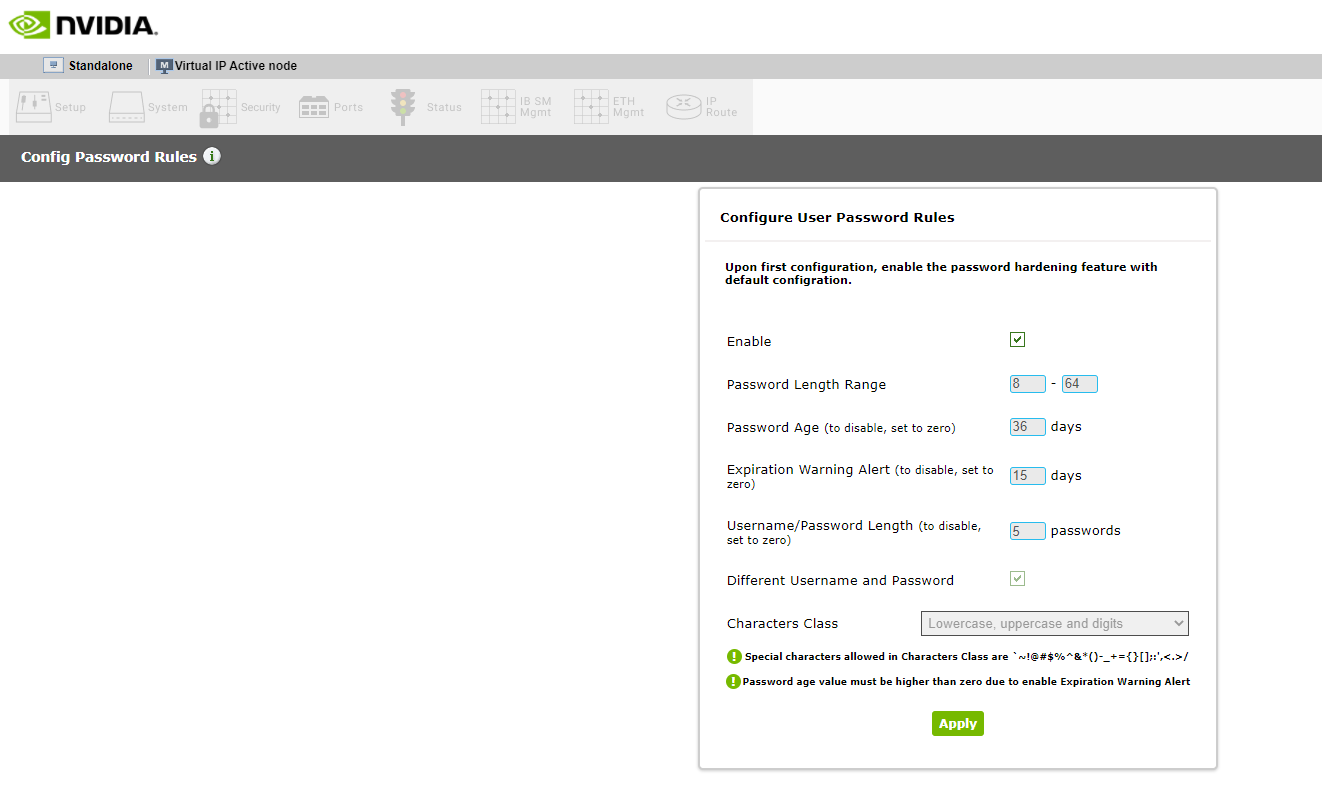Select the Password Age days field
The width and height of the screenshot is (1322, 808).
coord(1027,427)
